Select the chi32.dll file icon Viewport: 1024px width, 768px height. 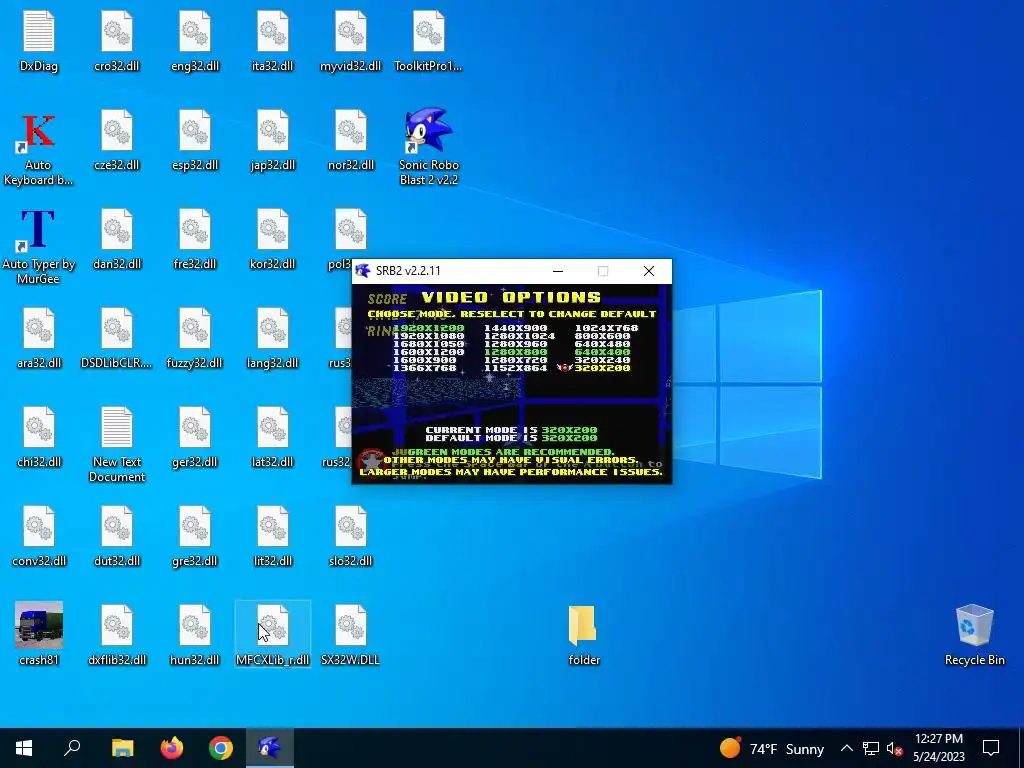pyautogui.click(x=39, y=428)
